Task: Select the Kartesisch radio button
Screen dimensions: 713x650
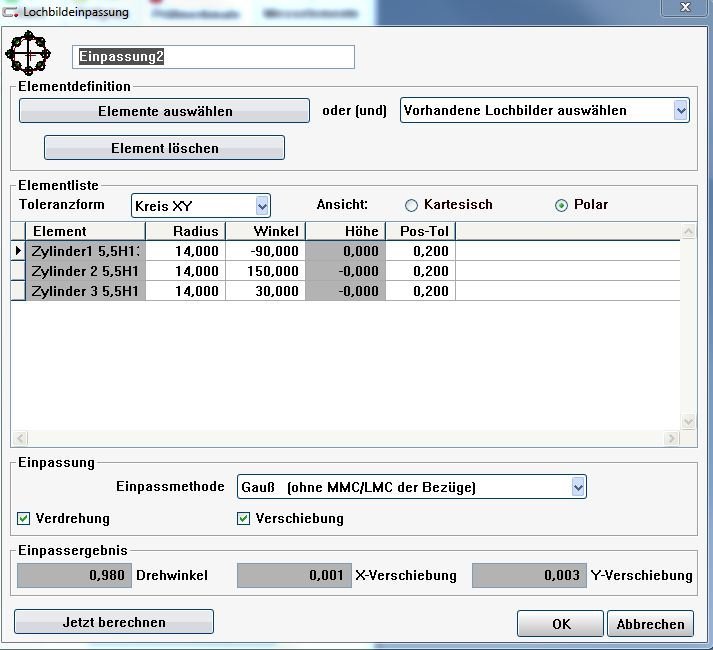Action: [x=411, y=205]
